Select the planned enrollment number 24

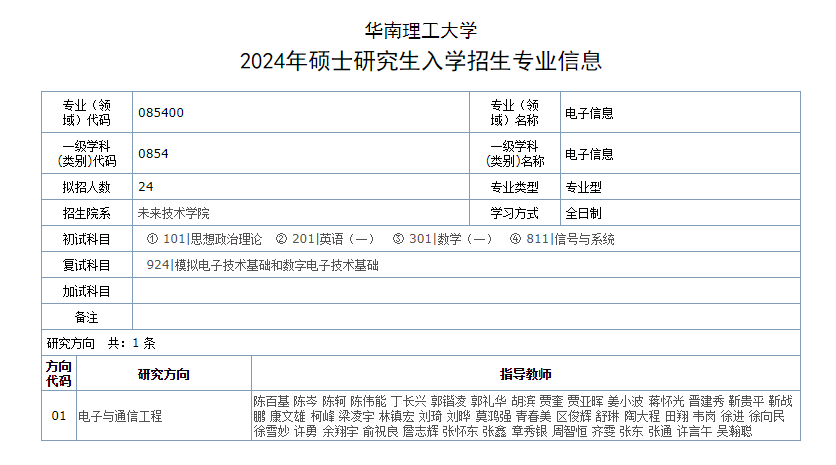pos(146,187)
